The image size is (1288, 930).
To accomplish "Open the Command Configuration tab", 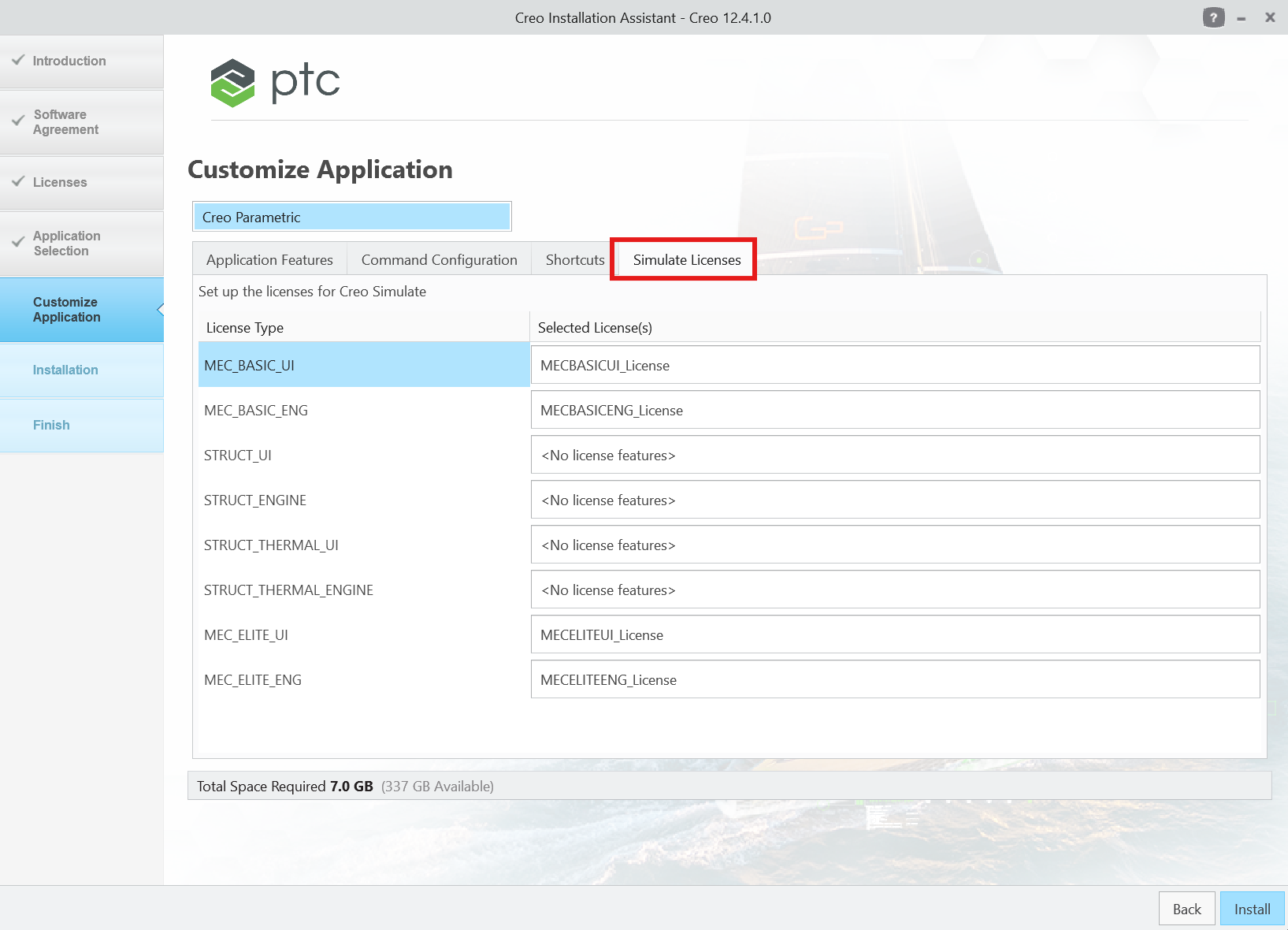I will [x=439, y=259].
